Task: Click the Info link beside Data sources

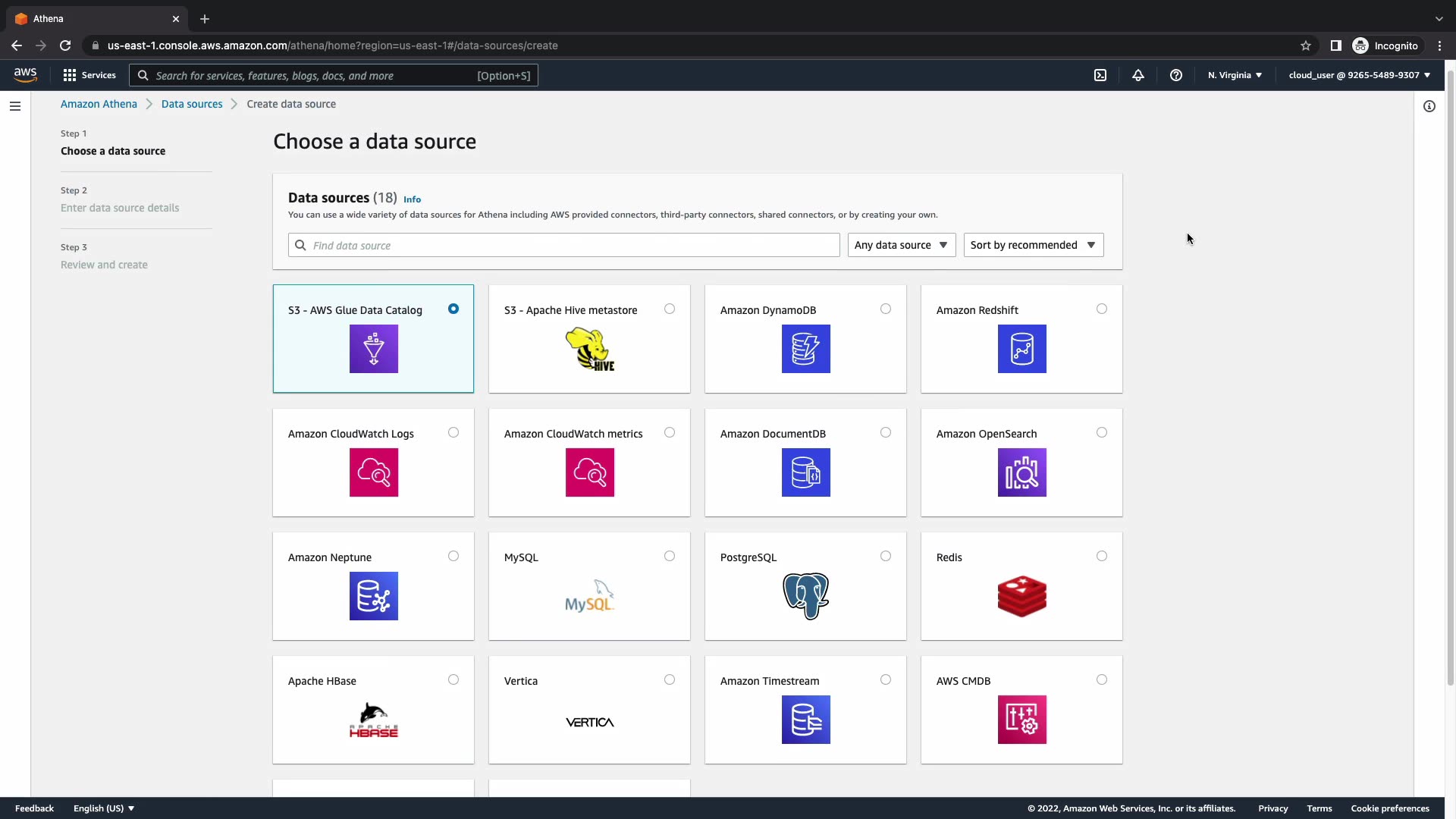Action: (x=412, y=199)
